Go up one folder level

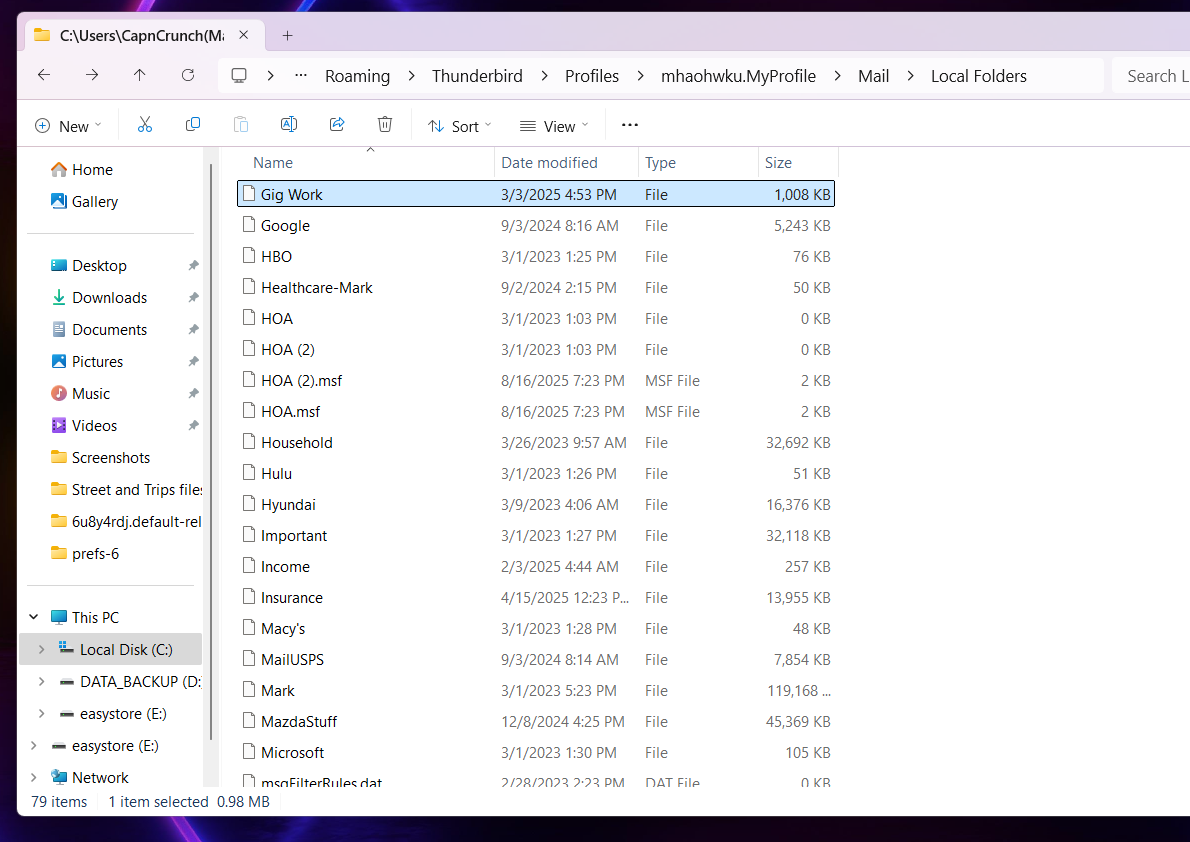pos(139,76)
